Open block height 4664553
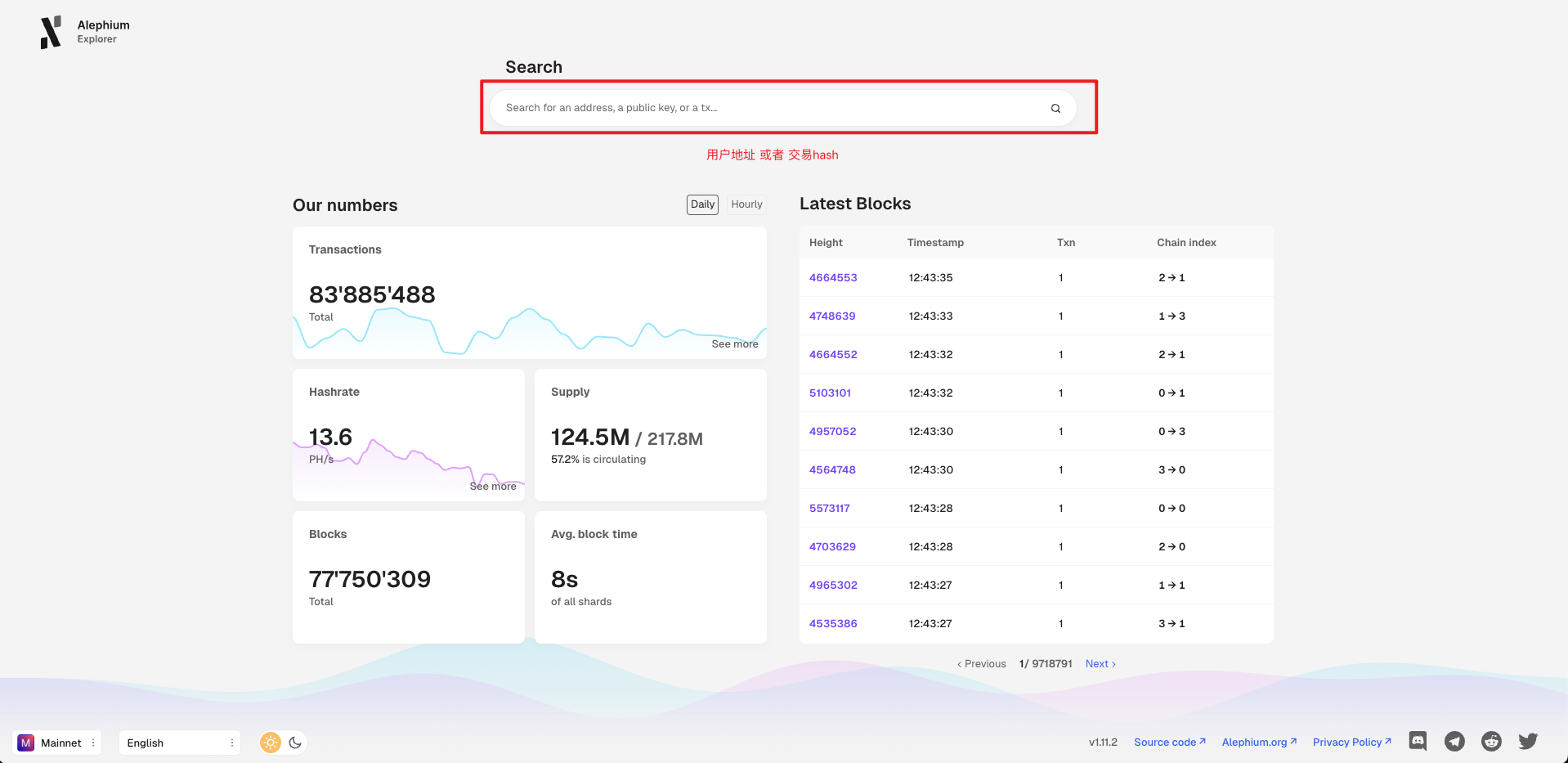The width and height of the screenshot is (1568, 763). point(833,278)
